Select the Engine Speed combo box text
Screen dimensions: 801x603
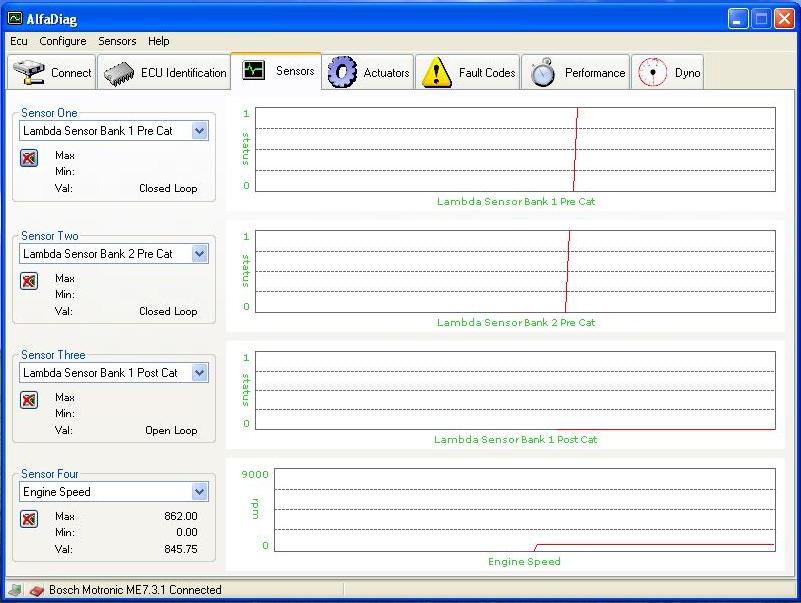coord(57,492)
